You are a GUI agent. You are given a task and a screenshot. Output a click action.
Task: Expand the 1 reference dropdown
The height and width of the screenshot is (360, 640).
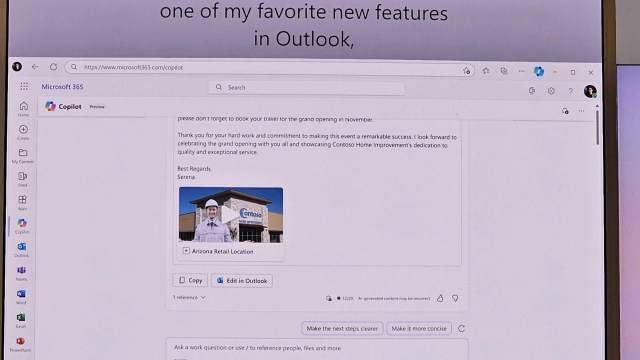(x=189, y=297)
